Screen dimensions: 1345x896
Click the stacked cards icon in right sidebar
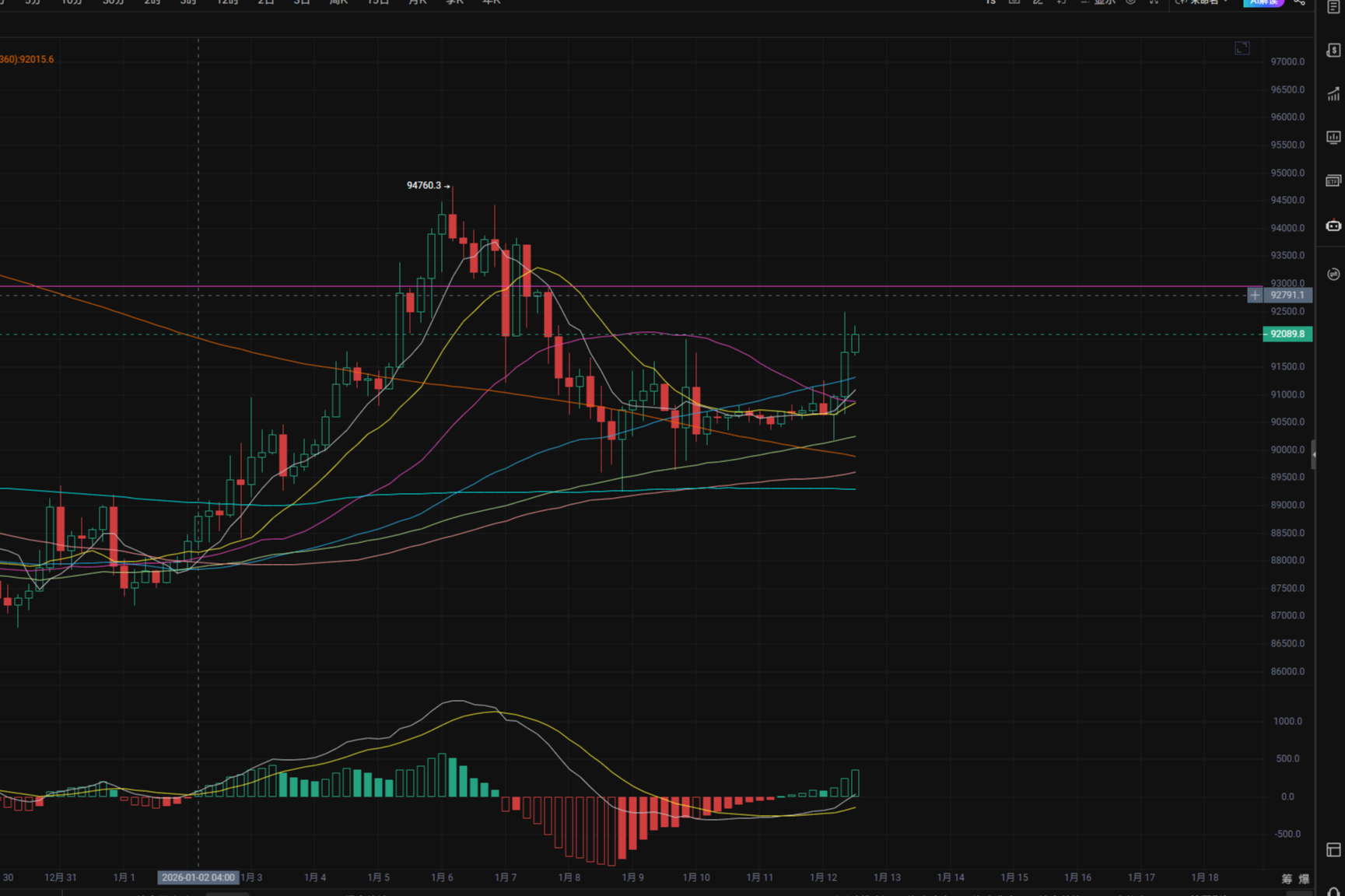coord(1333,181)
